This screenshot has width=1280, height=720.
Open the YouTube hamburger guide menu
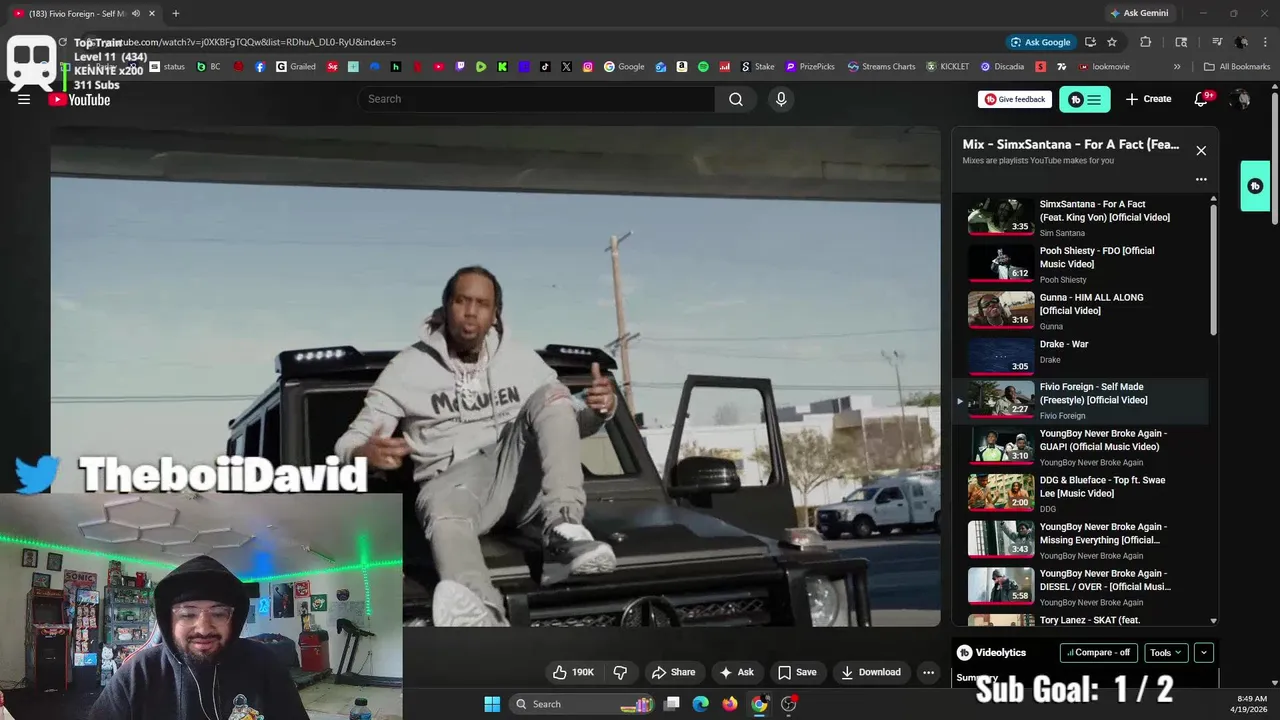pos(24,99)
